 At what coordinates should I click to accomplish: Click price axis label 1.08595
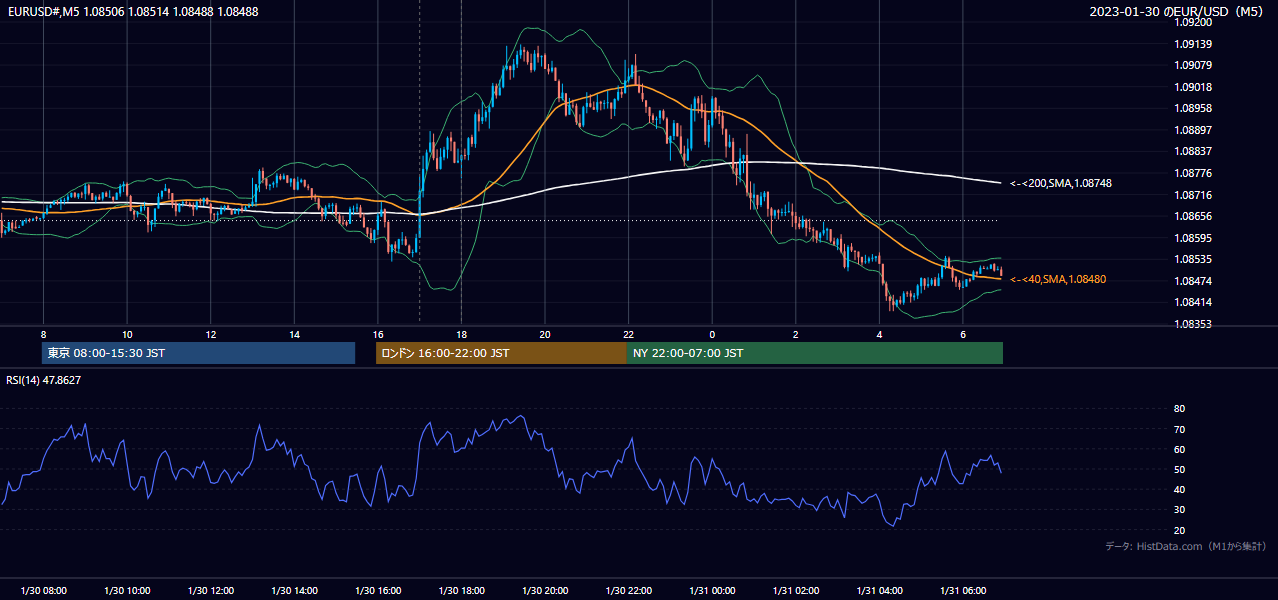tap(1193, 238)
